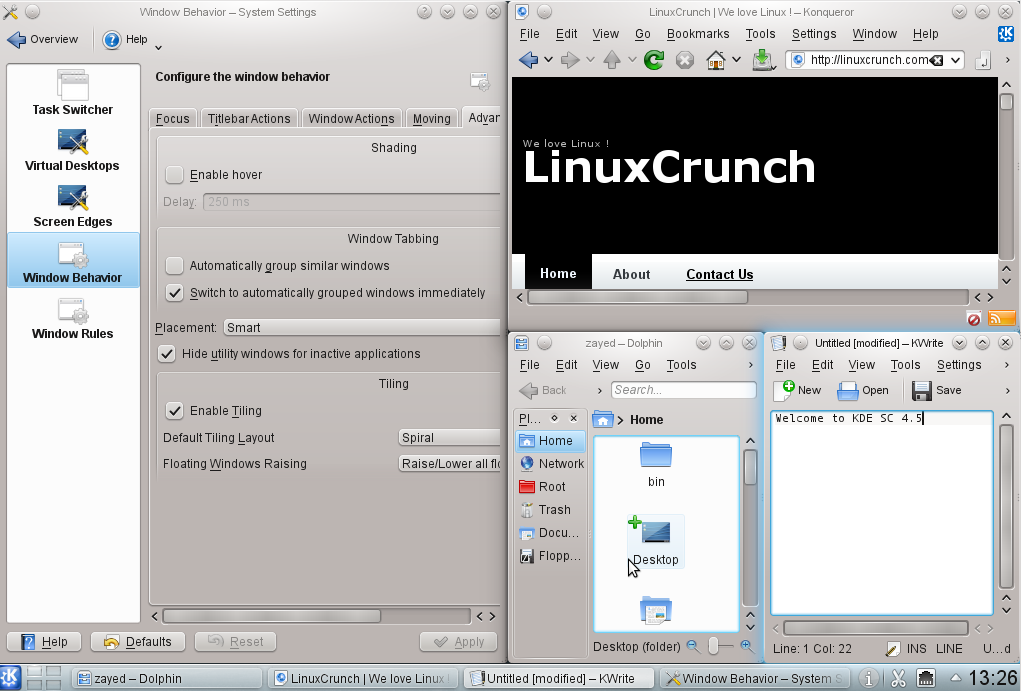The height and width of the screenshot is (691, 1021).
Task: Click Konqueror's up-directory arrow icon
Action: (x=611, y=60)
